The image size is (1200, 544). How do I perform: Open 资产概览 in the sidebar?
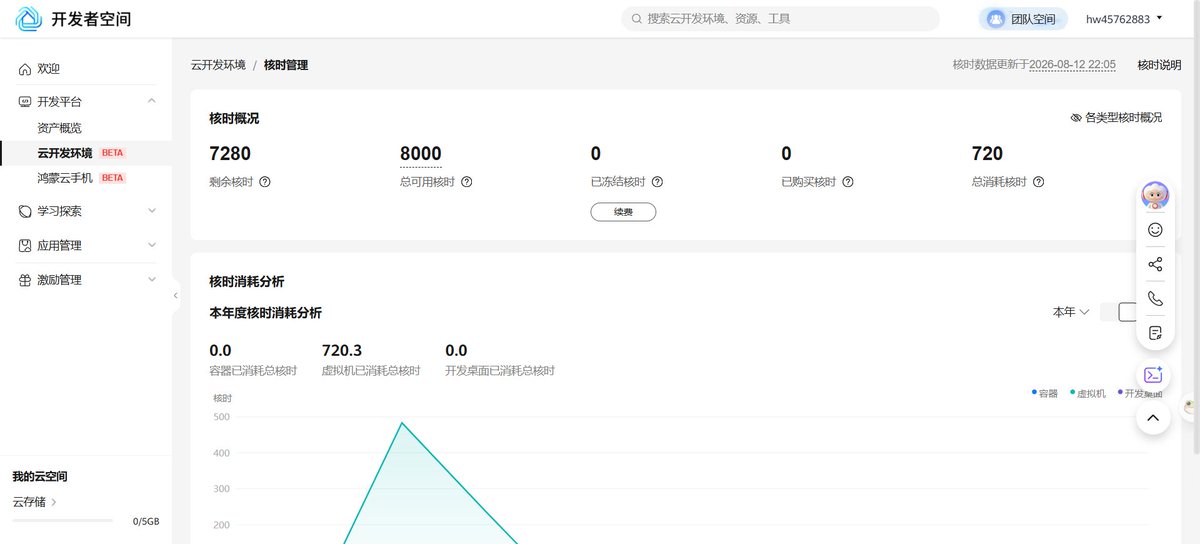point(60,128)
